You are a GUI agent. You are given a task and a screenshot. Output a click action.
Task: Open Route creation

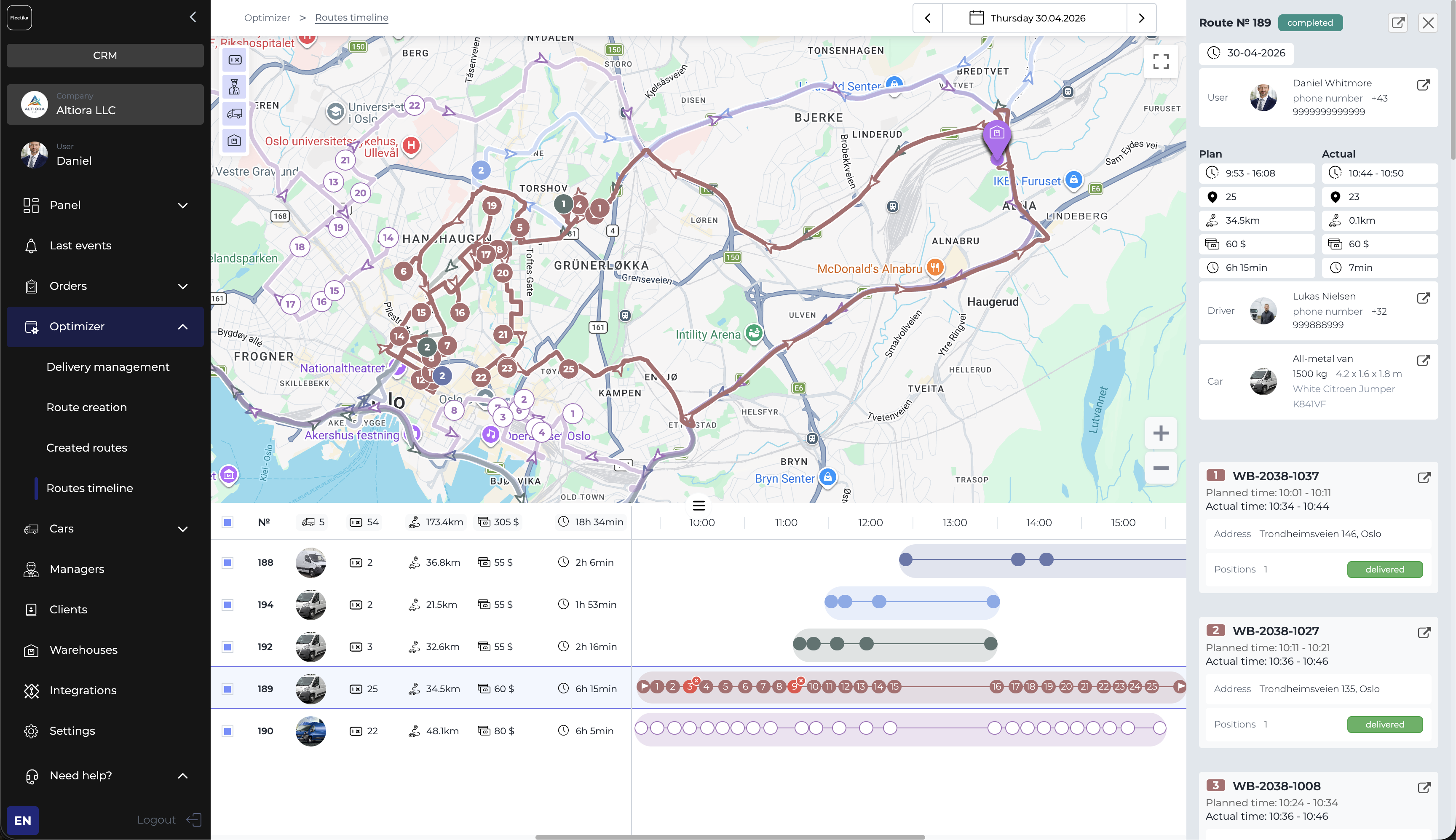(x=86, y=407)
